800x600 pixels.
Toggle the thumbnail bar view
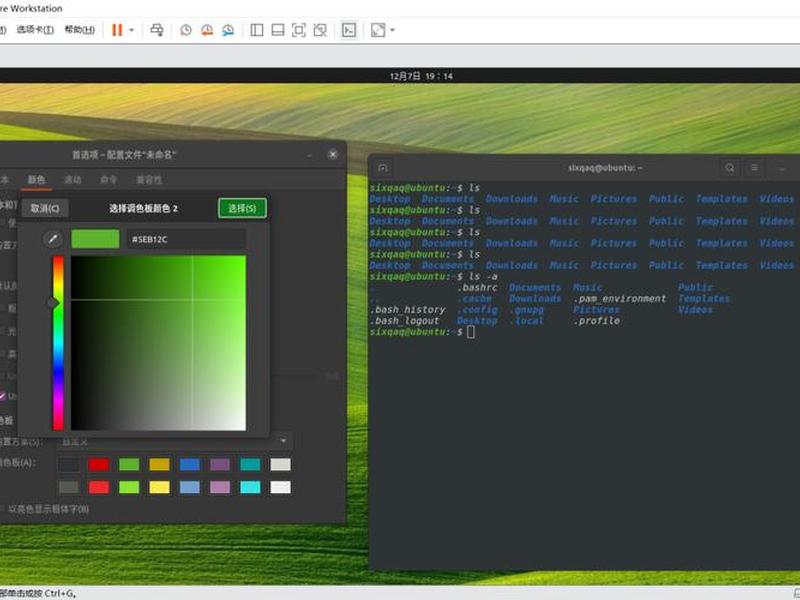(x=278, y=30)
